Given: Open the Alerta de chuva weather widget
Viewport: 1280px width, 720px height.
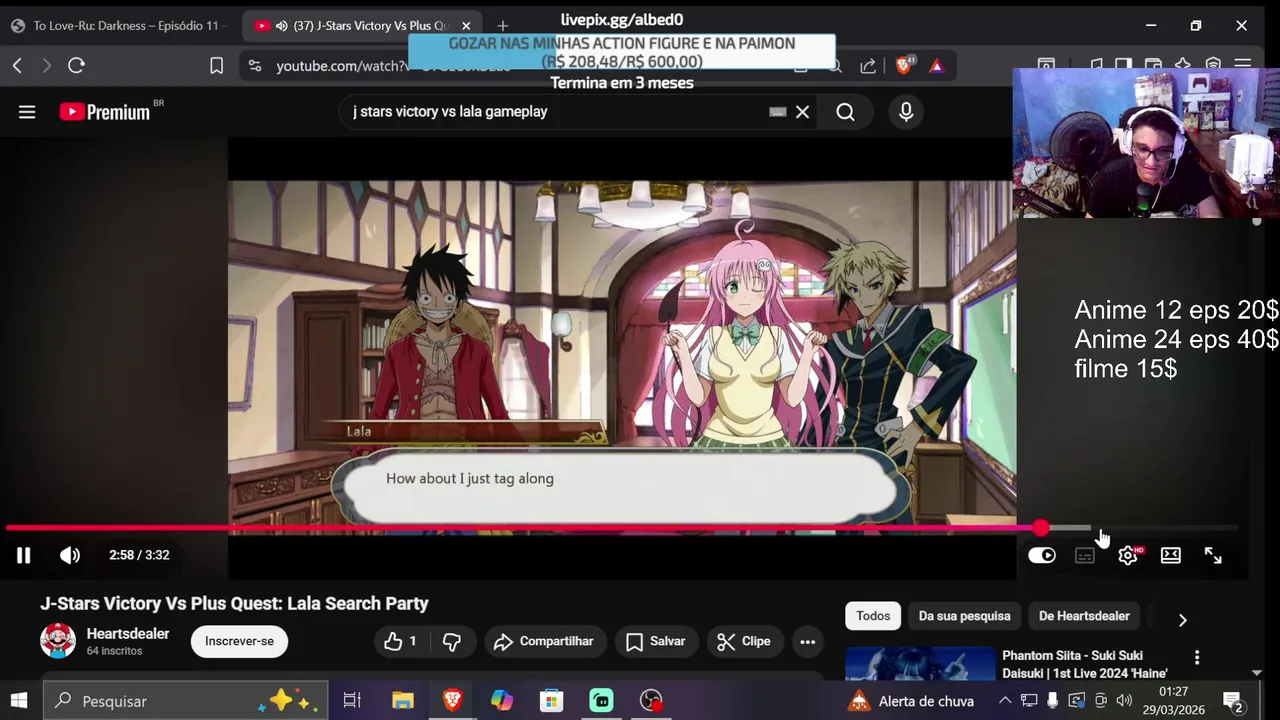Looking at the screenshot, I should pyautogui.click(x=910, y=701).
